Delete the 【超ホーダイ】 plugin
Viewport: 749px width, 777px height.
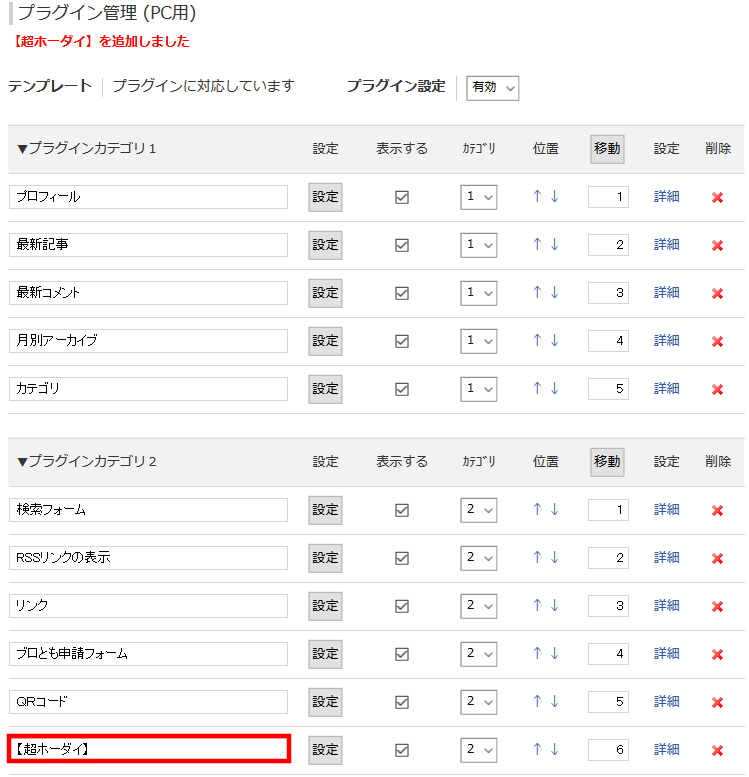[717, 751]
